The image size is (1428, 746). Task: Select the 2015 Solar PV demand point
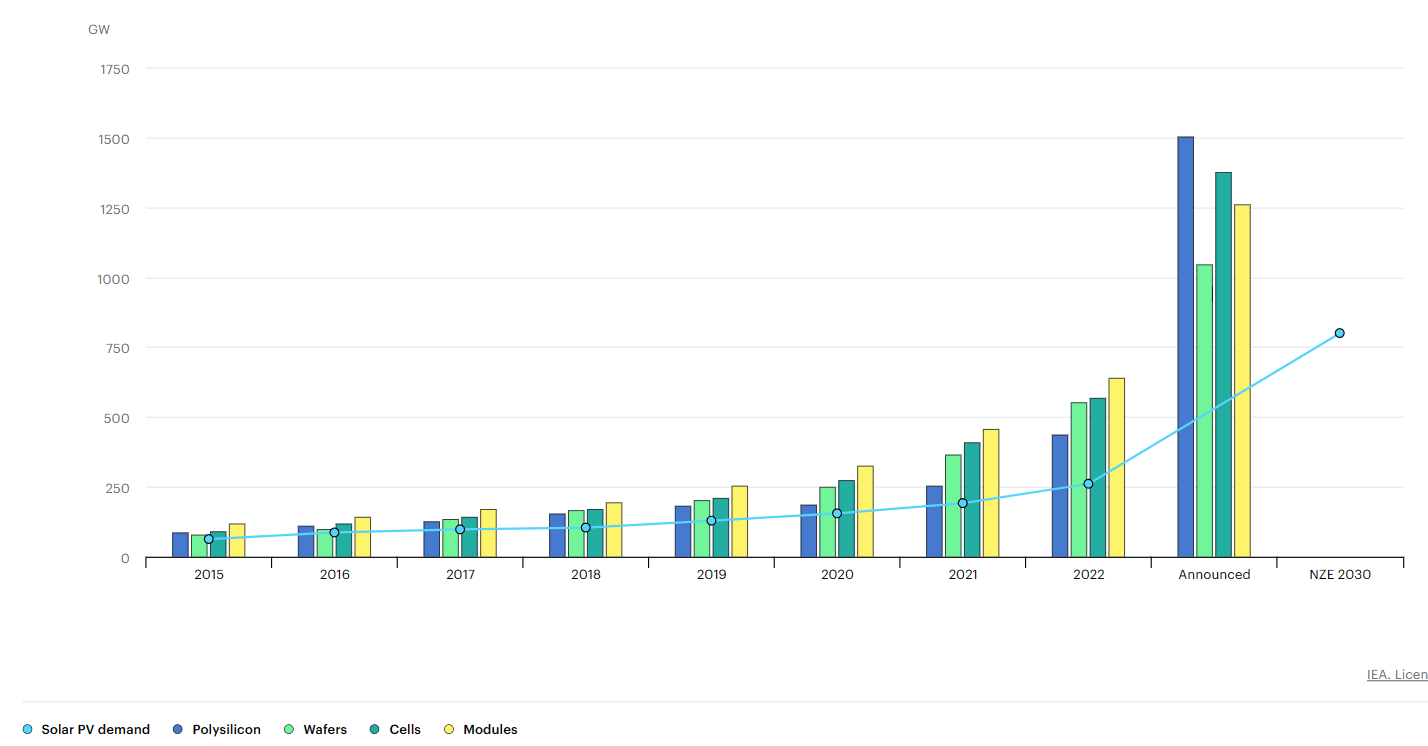pyautogui.click(x=209, y=539)
